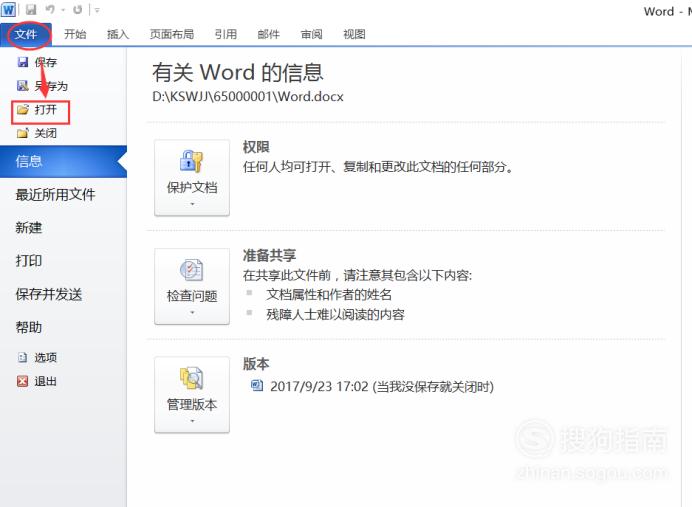Choose 退出 to quit Word

[x=45, y=381]
